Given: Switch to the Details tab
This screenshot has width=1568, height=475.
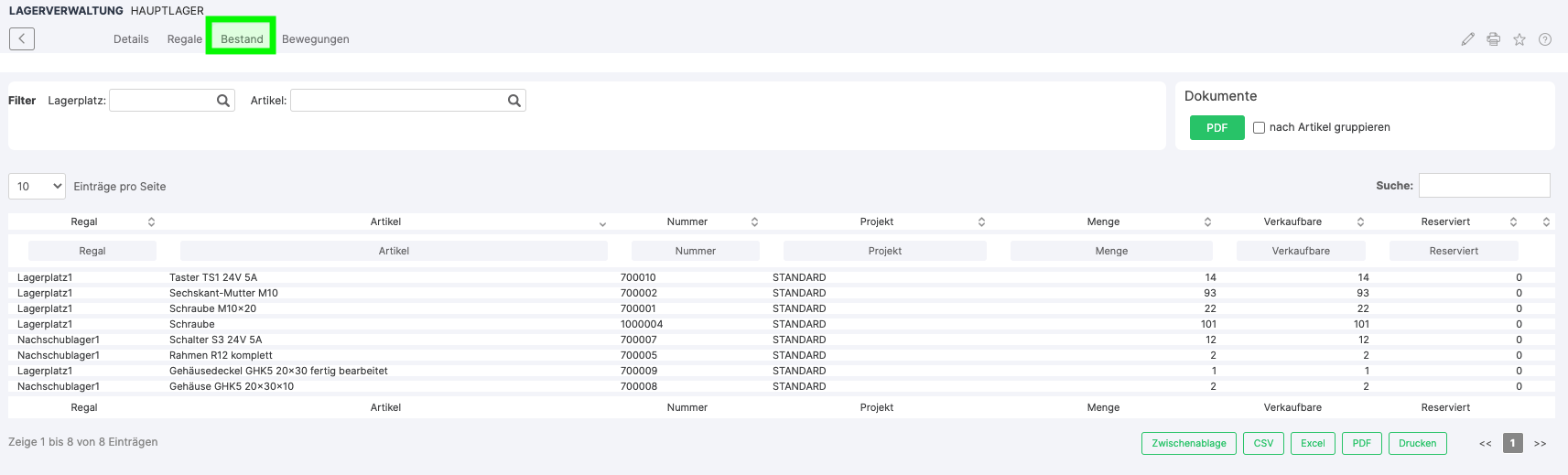Looking at the screenshot, I should [131, 39].
